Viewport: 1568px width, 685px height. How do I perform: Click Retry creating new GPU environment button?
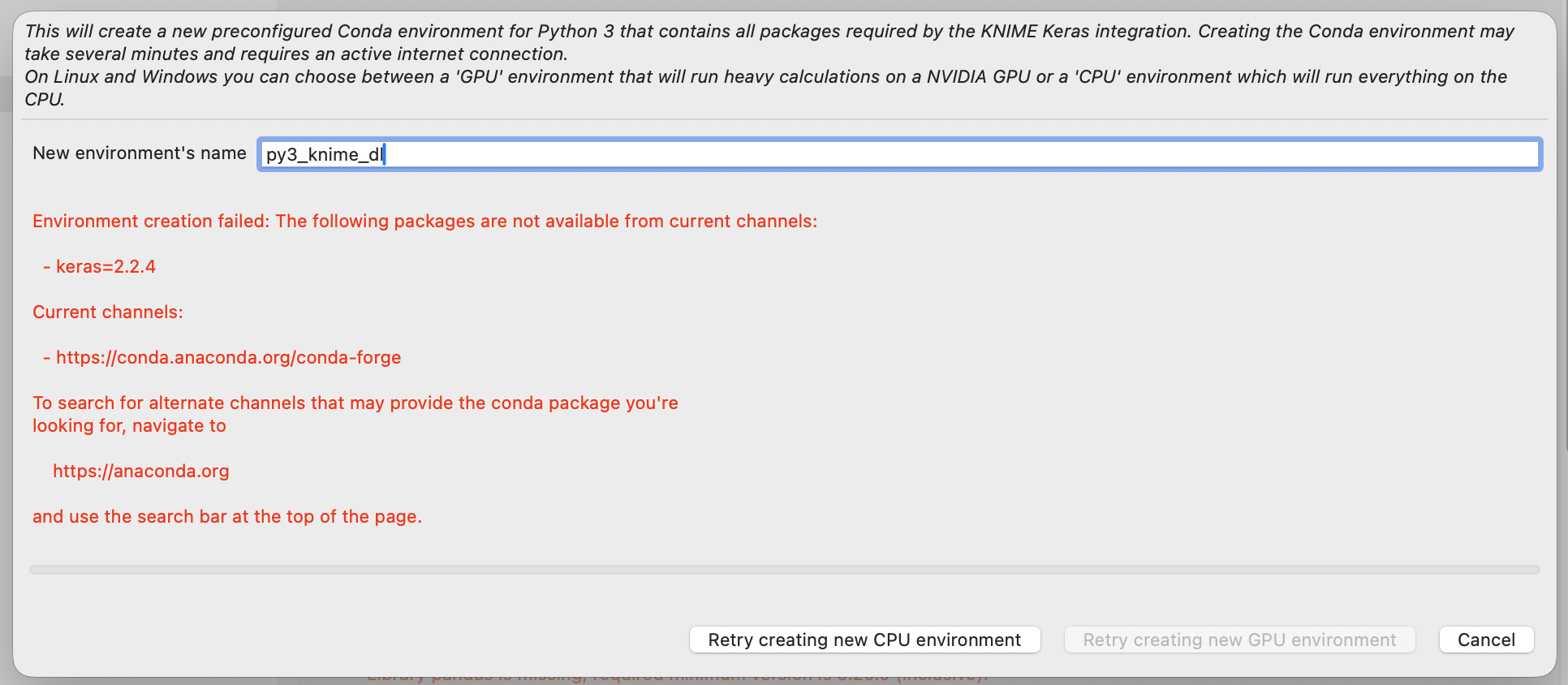(x=1239, y=640)
